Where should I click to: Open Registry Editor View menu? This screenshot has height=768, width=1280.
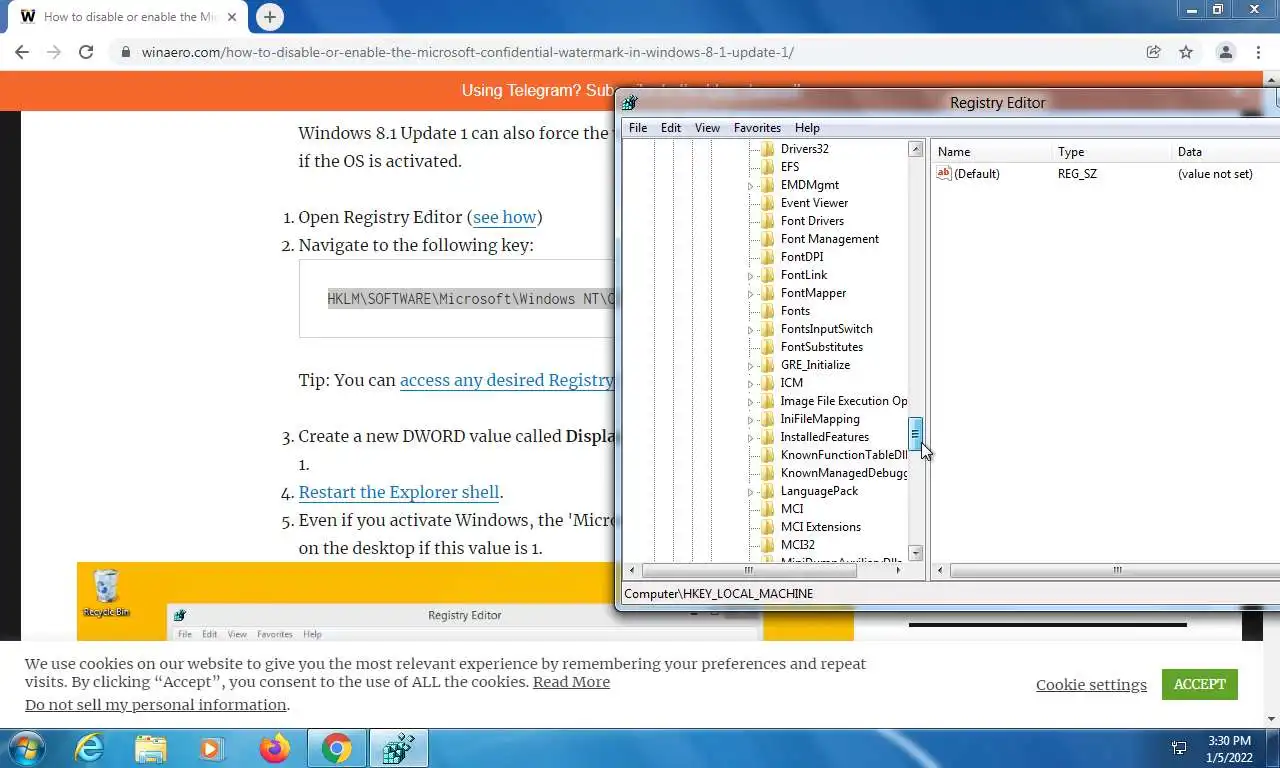707,128
